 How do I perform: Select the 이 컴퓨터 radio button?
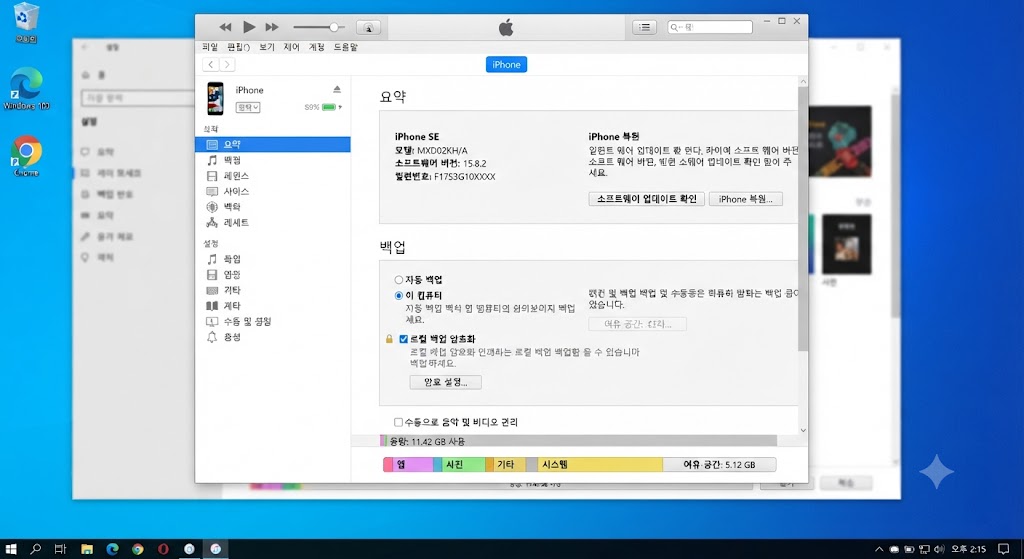tap(398, 295)
